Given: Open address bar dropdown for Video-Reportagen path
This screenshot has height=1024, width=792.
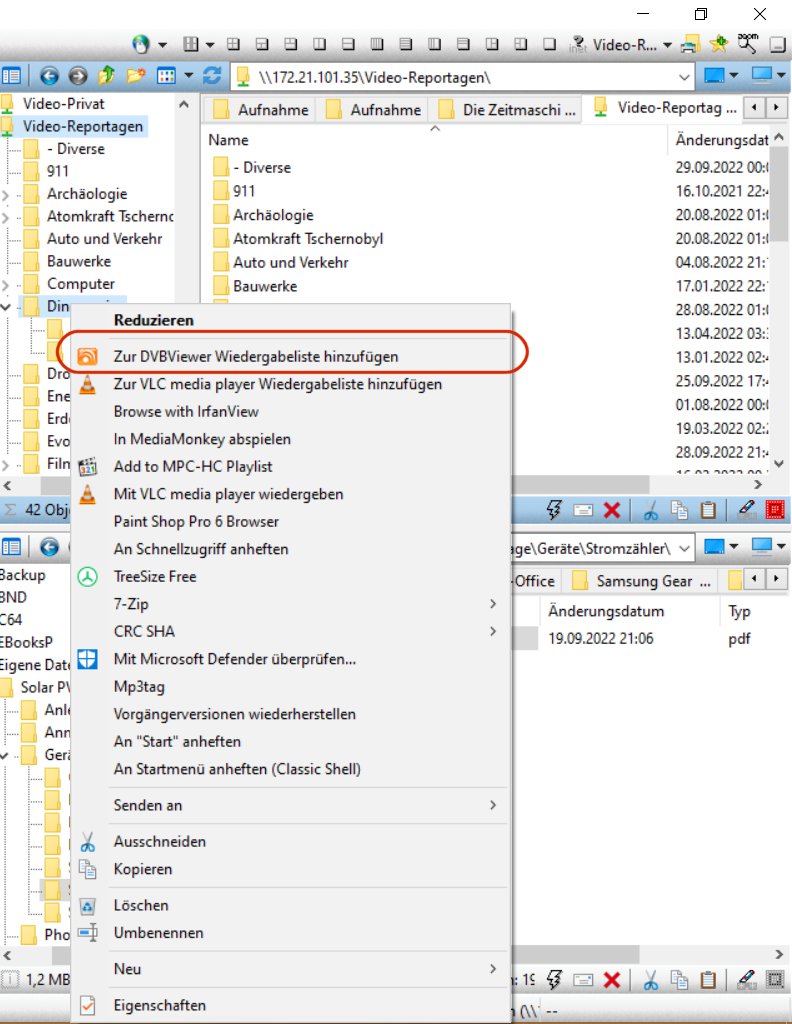Looking at the screenshot, I should pos(684,77).
